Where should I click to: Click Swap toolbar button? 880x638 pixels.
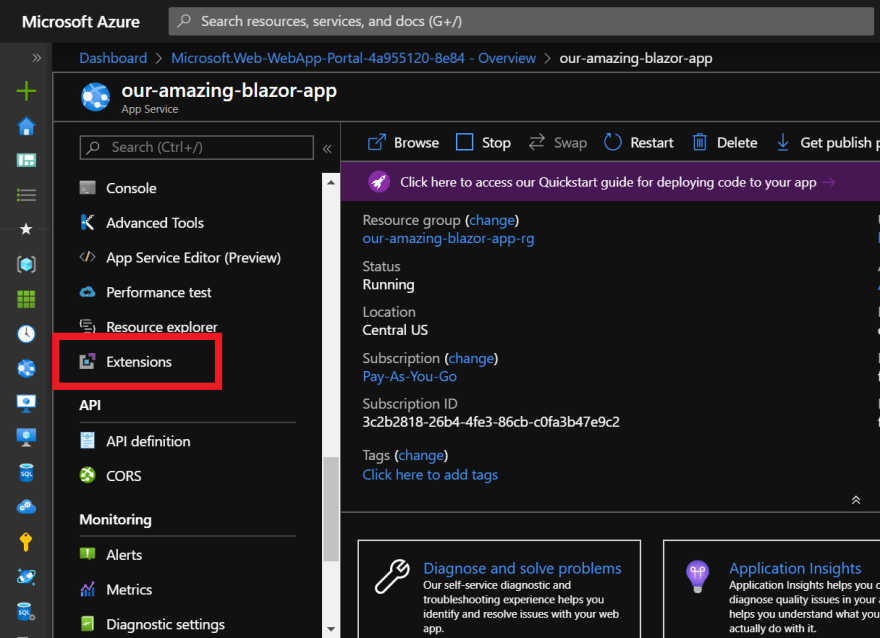[x=557, y=143]
